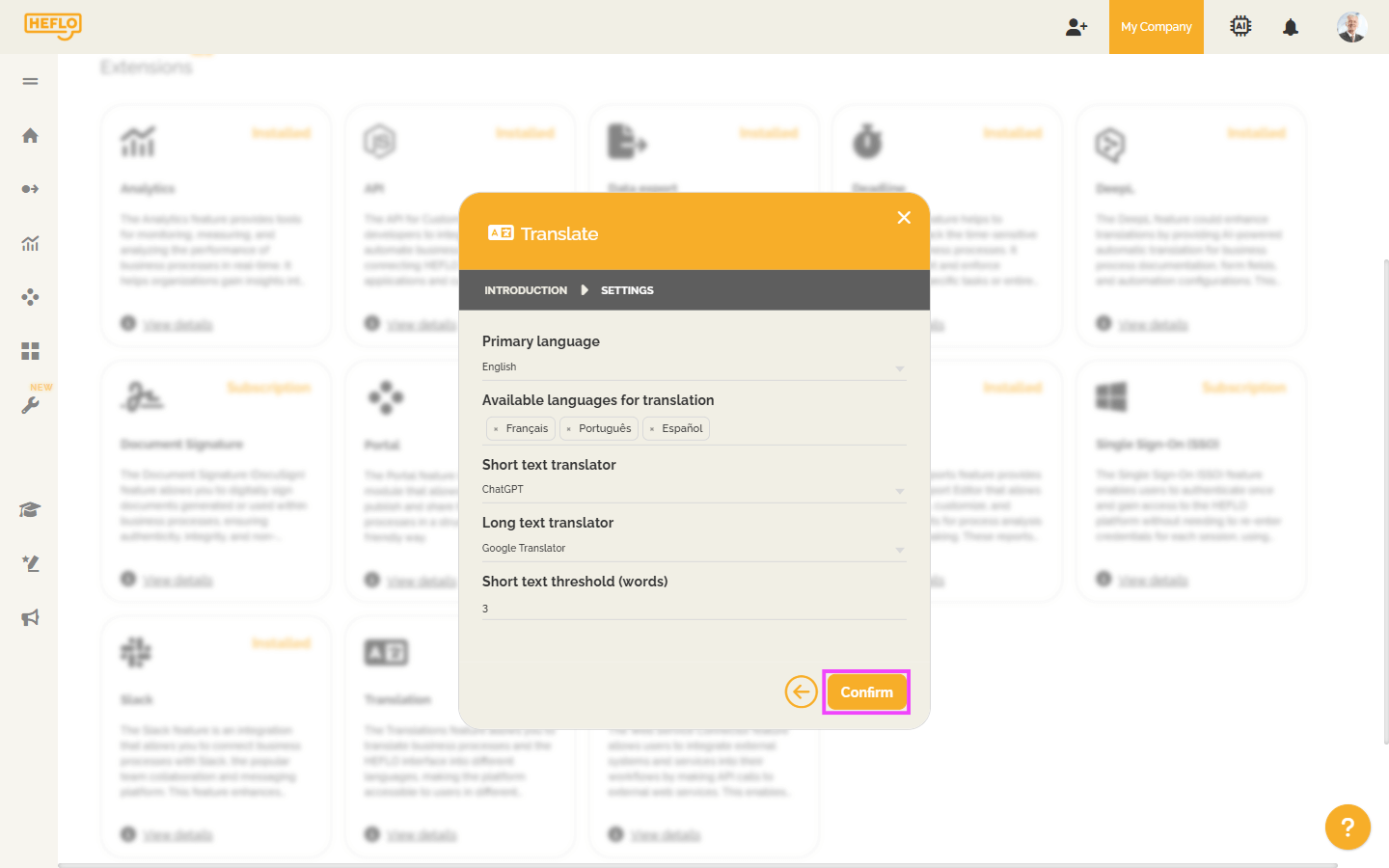Open the notifications bell
Screen dimensions: 1389x868
[1291, 27]
